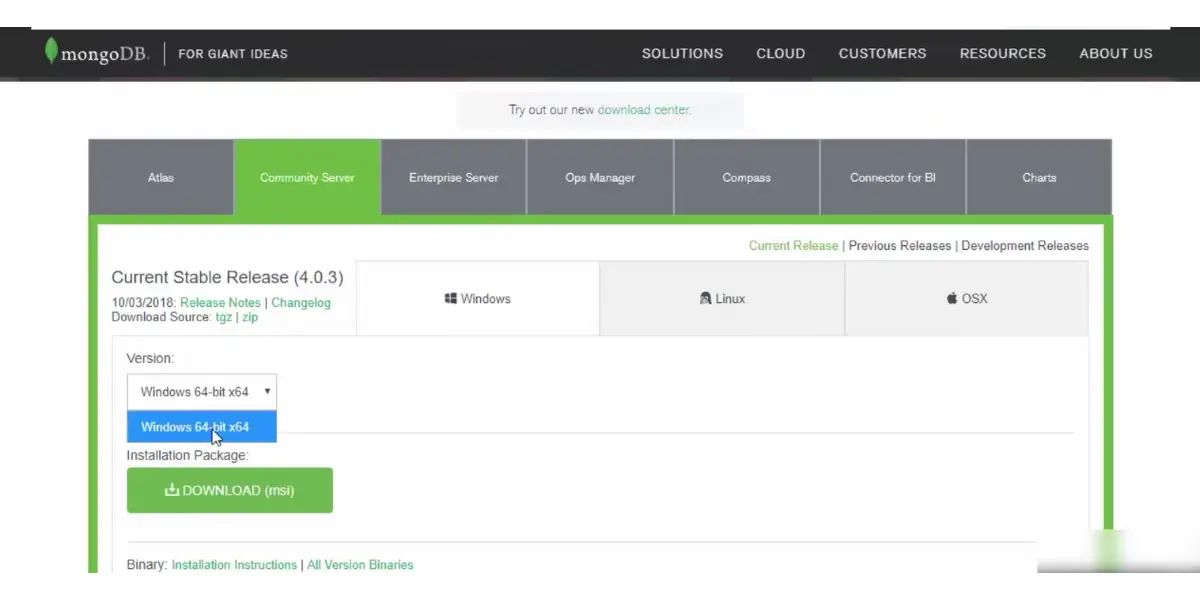1200x600 pixels.
Task: Select the OSX platform tab
Action: tap(967, 299)
